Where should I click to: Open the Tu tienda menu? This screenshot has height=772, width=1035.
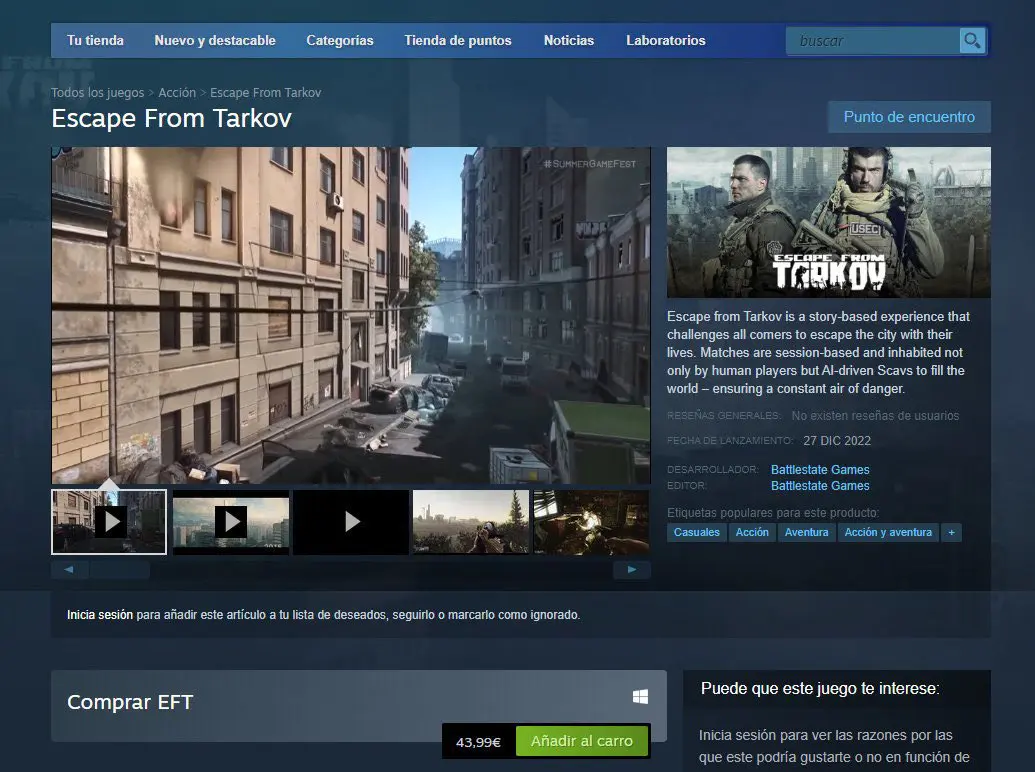(95, 40)
